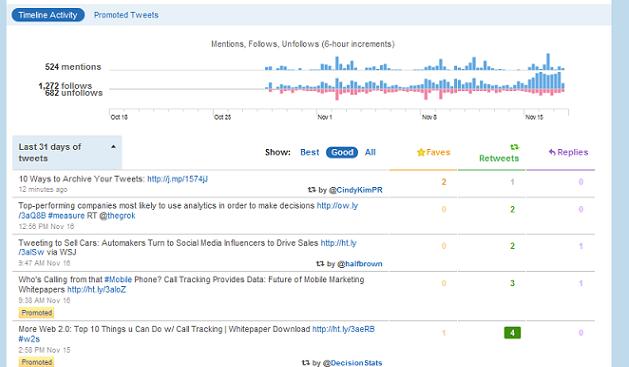Click the green retweet arrows icon above Retweets
629x367 pixels.
tap(514, 147)
